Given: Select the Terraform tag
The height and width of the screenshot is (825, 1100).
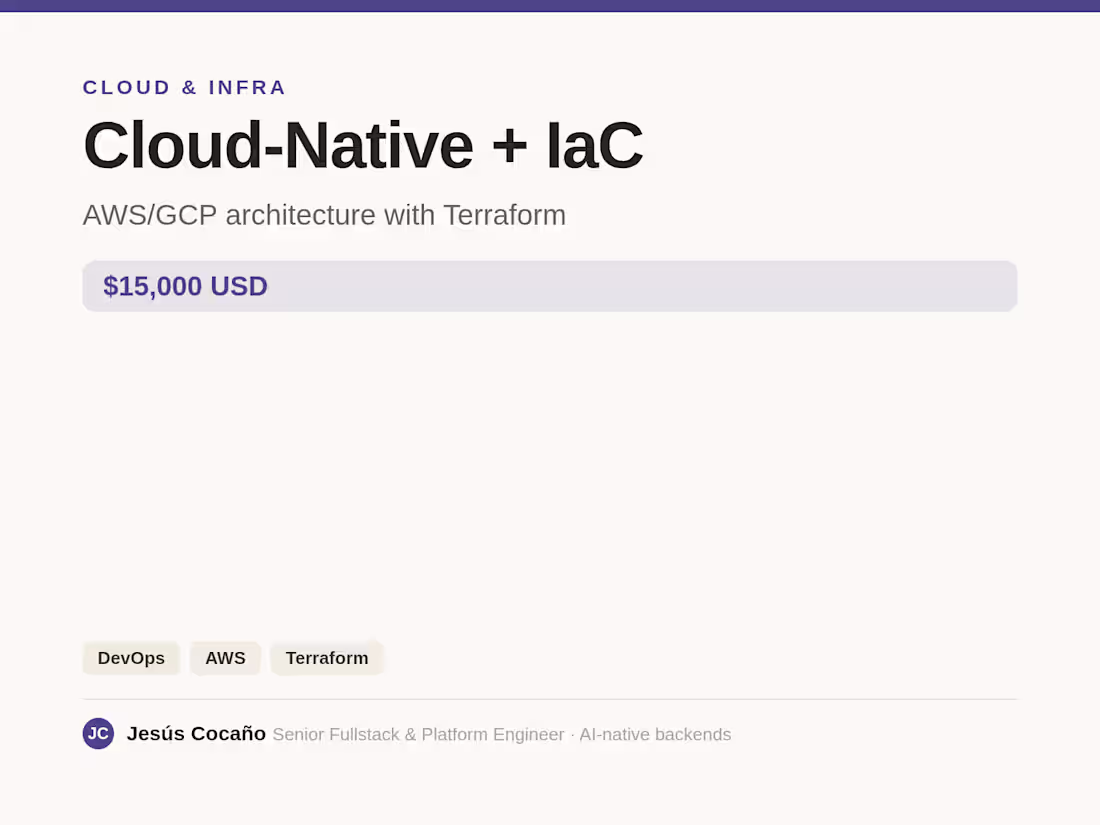Looking at the screenshot, I should [x=327, y=658].
